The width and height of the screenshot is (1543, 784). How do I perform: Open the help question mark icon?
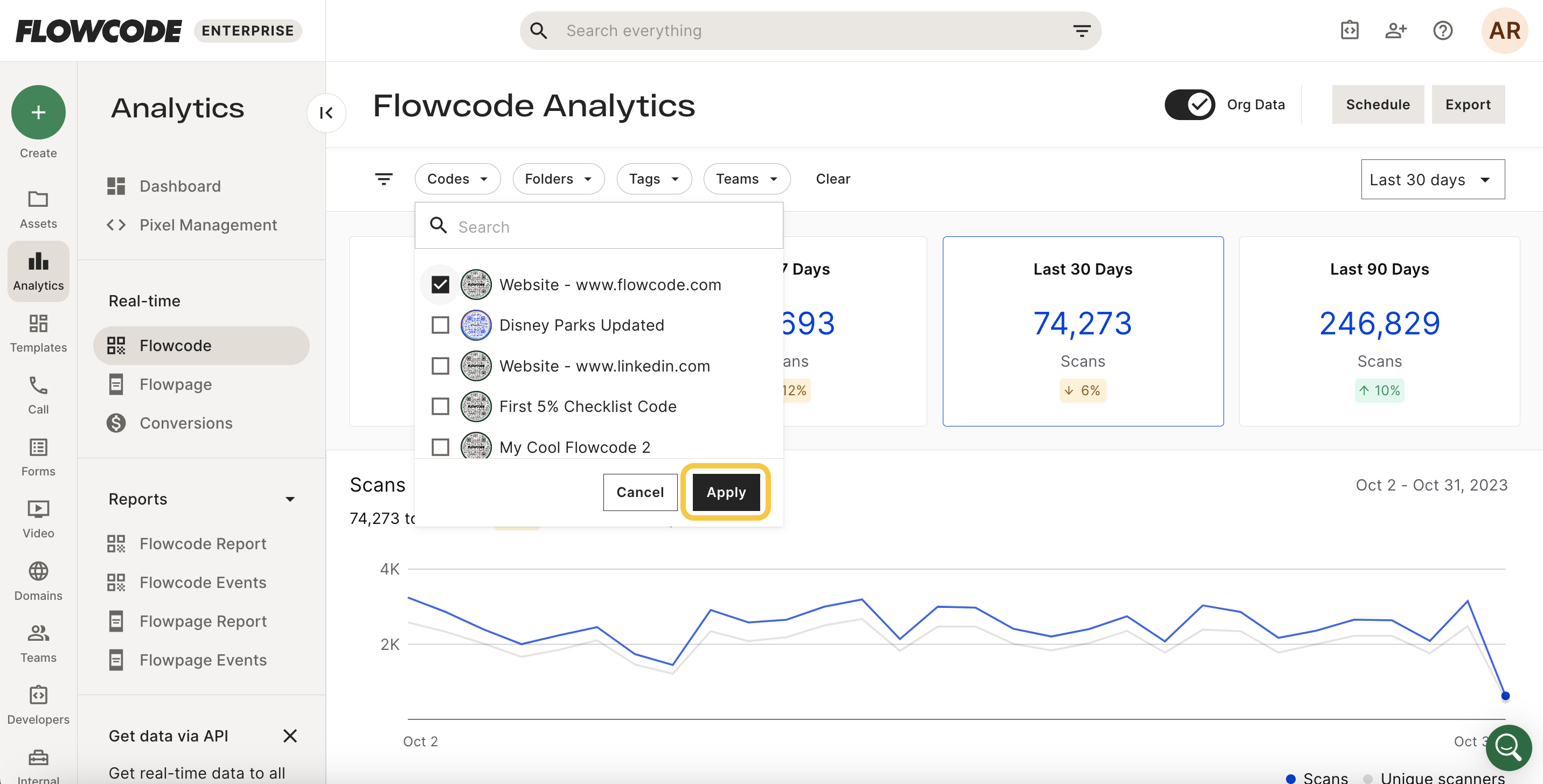pyautogui.click(x=1442, y=31)
